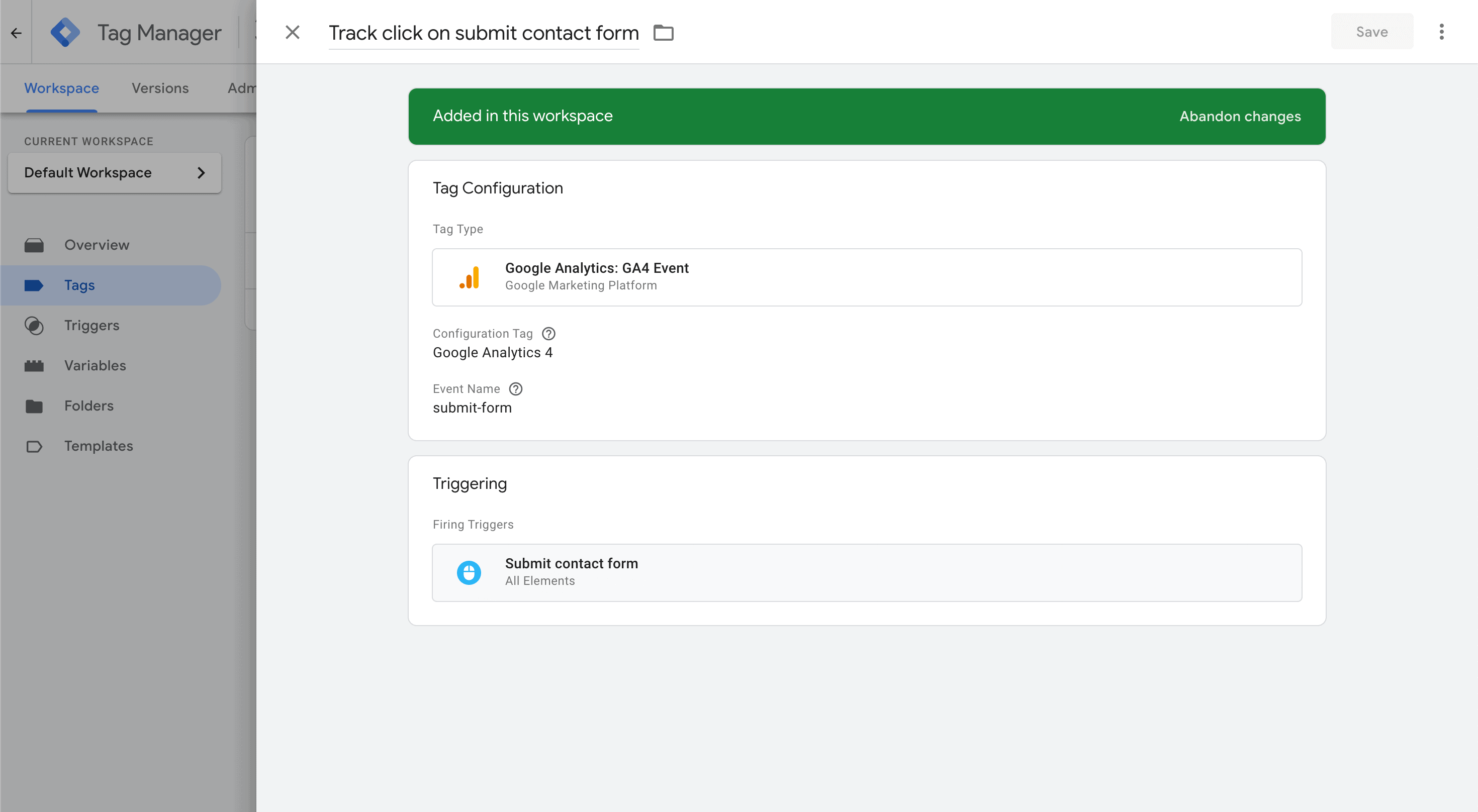Expand the Default Workspace selector
Screen dimensions: 1478x812
point(114,173)
